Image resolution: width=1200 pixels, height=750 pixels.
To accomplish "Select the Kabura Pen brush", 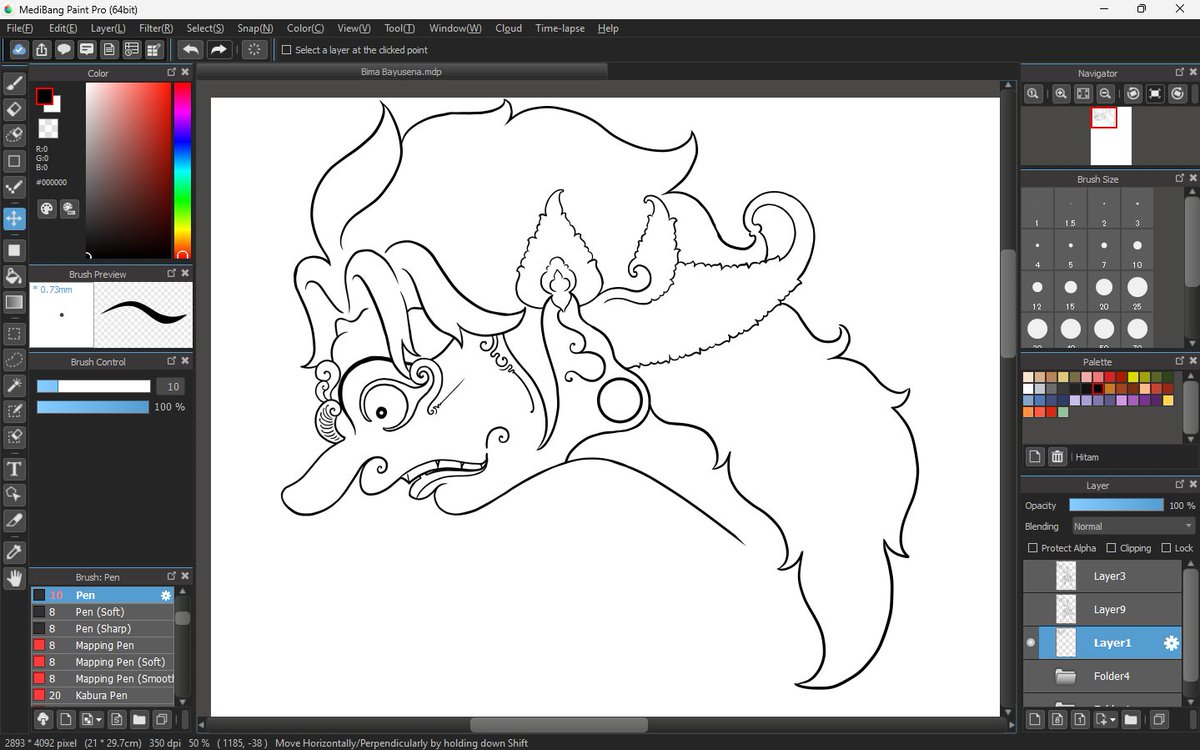I will 102,695.
